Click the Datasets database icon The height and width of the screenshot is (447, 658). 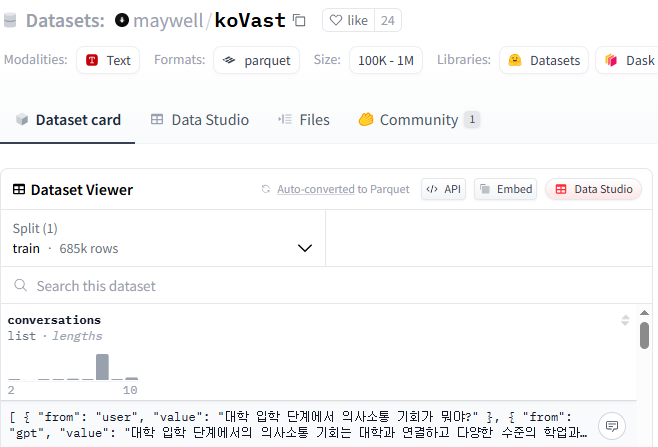tap(10, 20)
